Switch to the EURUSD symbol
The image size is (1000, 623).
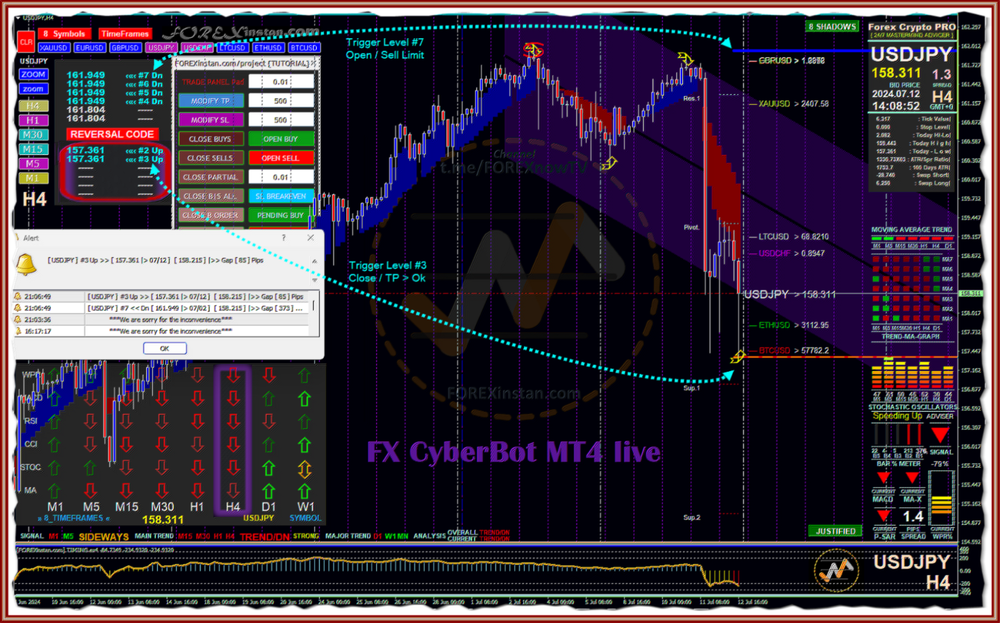[x=89, y=48]
